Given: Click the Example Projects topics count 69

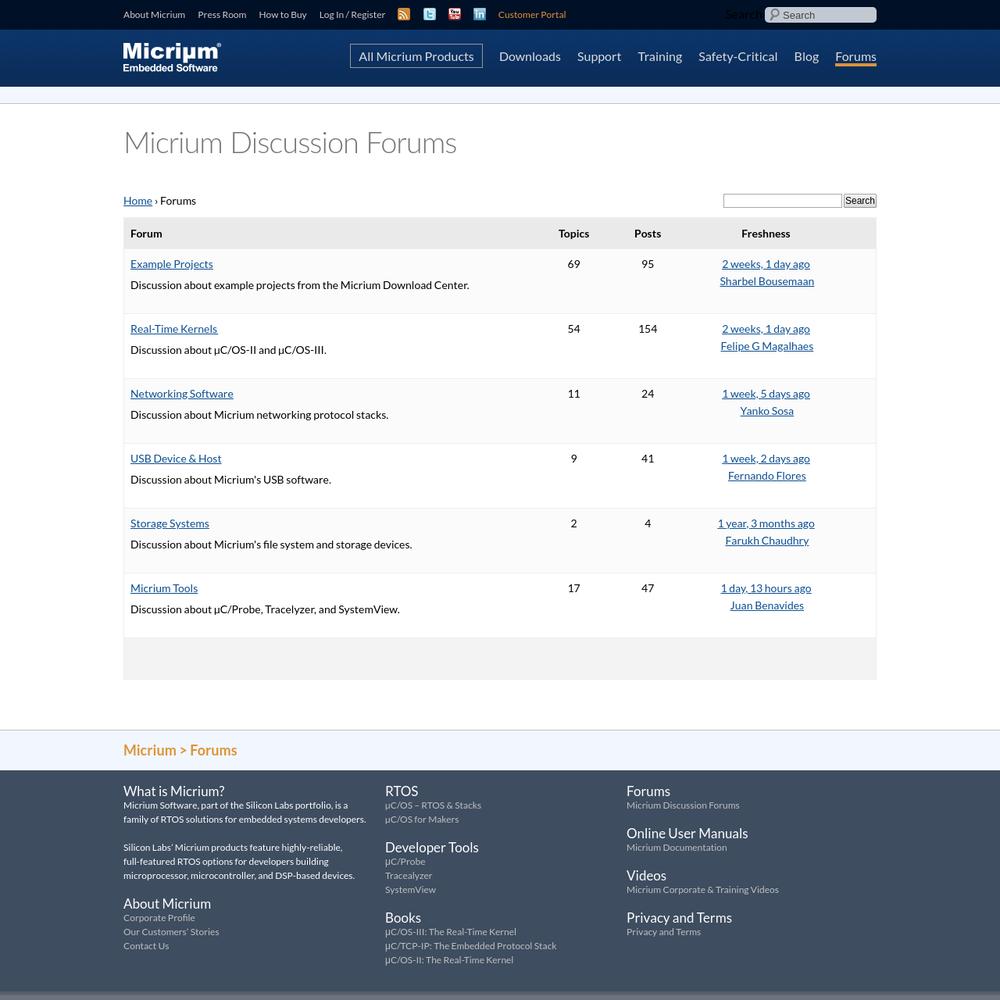Looking at the screenshot, I should (573, 264).
